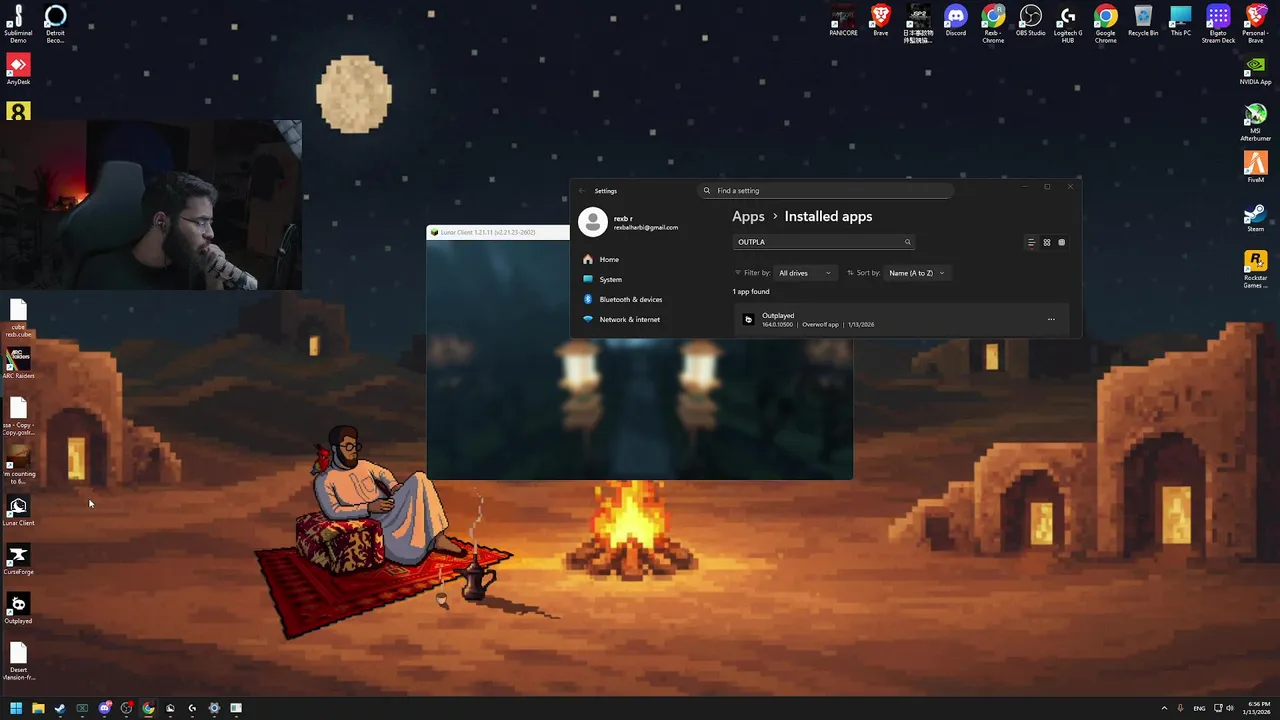Open Personal - Brave shortcut
The width and height of the screenshot is (1280, 720).
tap(1256, 22)
